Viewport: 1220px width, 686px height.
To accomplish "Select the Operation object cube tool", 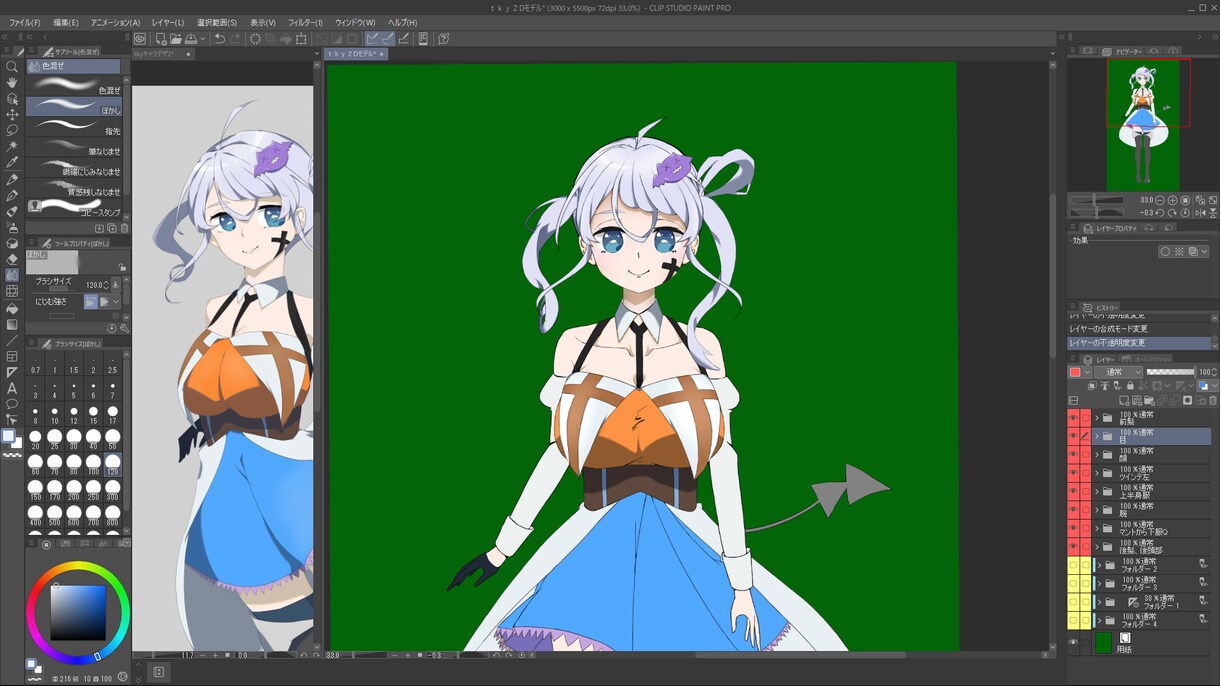I will (12, 99).
